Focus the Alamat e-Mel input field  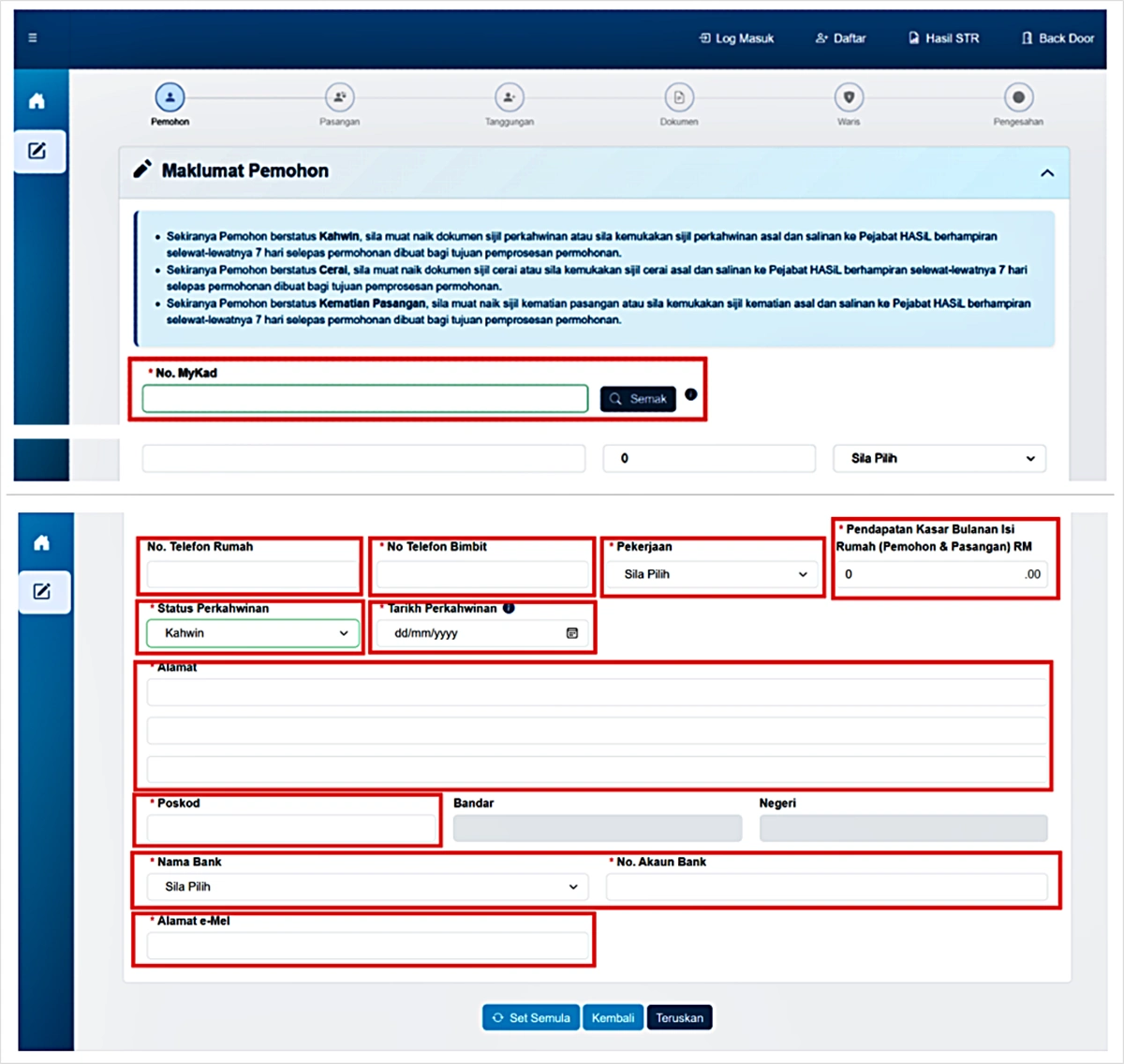(368, 947)
